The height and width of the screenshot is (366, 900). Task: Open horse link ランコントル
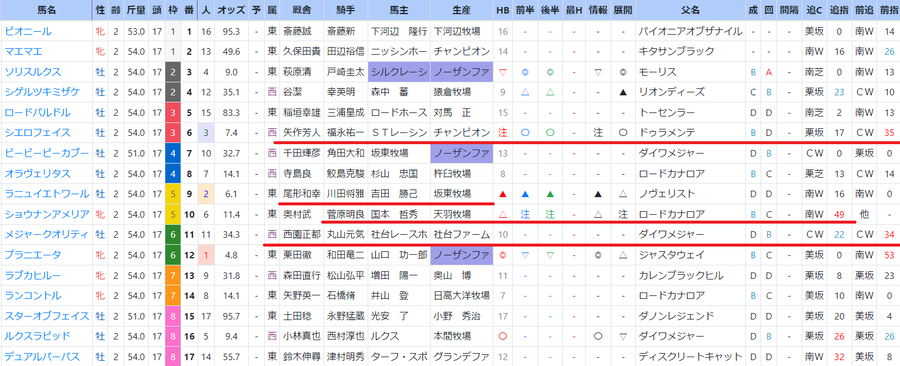tap(33, 296)
